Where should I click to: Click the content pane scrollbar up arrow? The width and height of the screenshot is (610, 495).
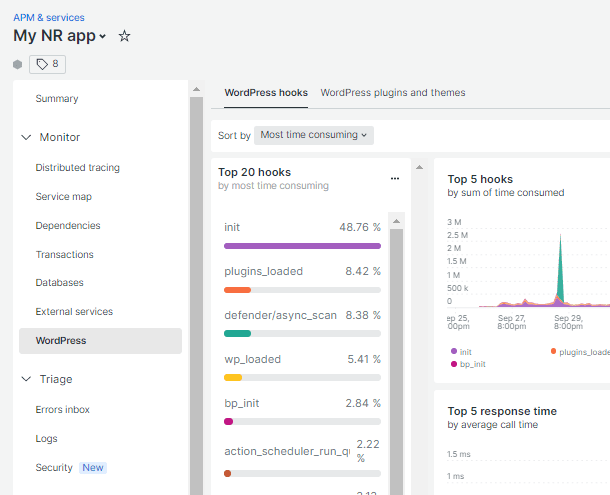tap(419, 167)
